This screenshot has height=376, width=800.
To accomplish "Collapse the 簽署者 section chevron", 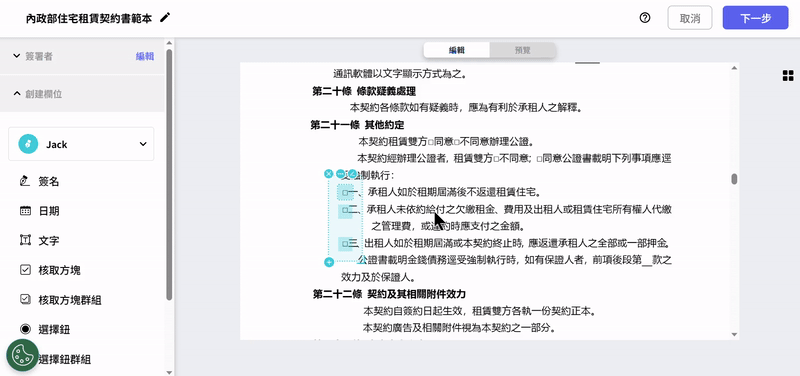I will tap(16, 56).
